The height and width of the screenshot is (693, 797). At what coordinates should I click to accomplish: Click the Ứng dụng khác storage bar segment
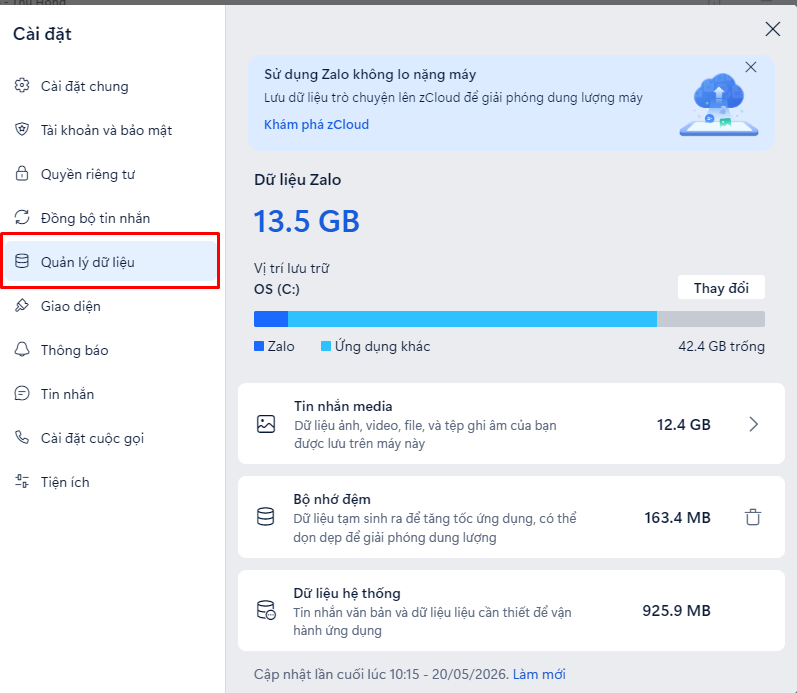pos(472,319)
